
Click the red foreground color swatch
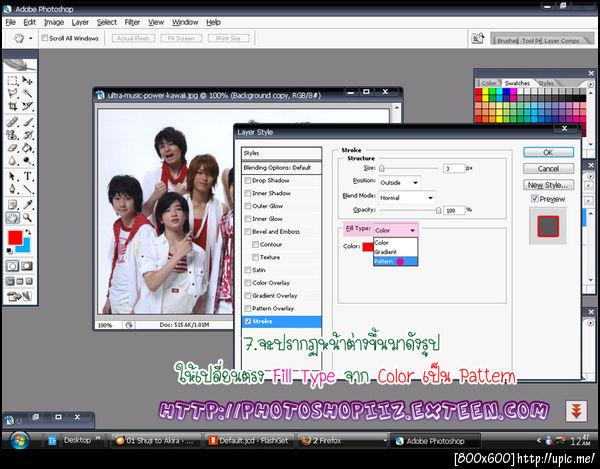click(x=15, y=238)
